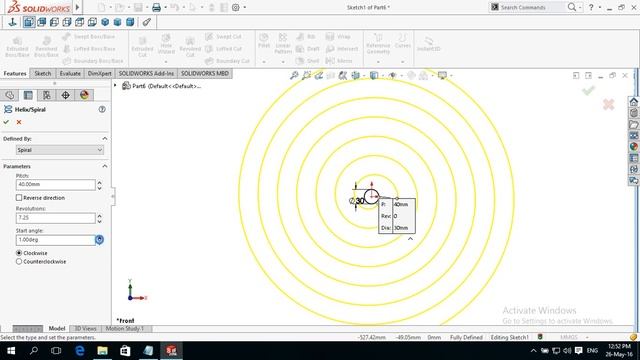The height and width of the screenshot is (360, 640).
Task: Switch to the DimXpert tab
Action: coord(100,73)
